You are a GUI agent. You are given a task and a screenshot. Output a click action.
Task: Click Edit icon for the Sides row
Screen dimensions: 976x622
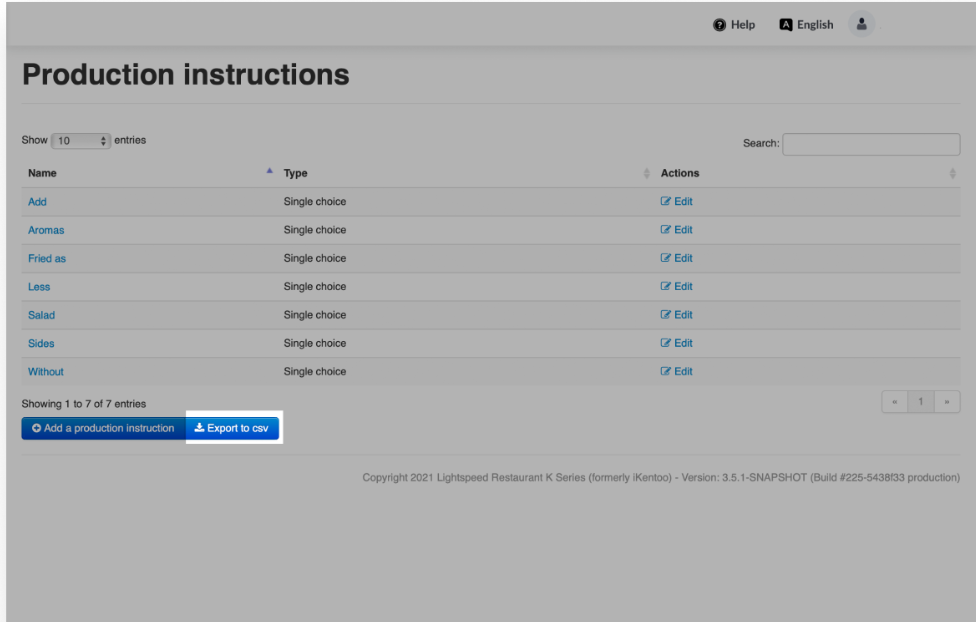667,343
